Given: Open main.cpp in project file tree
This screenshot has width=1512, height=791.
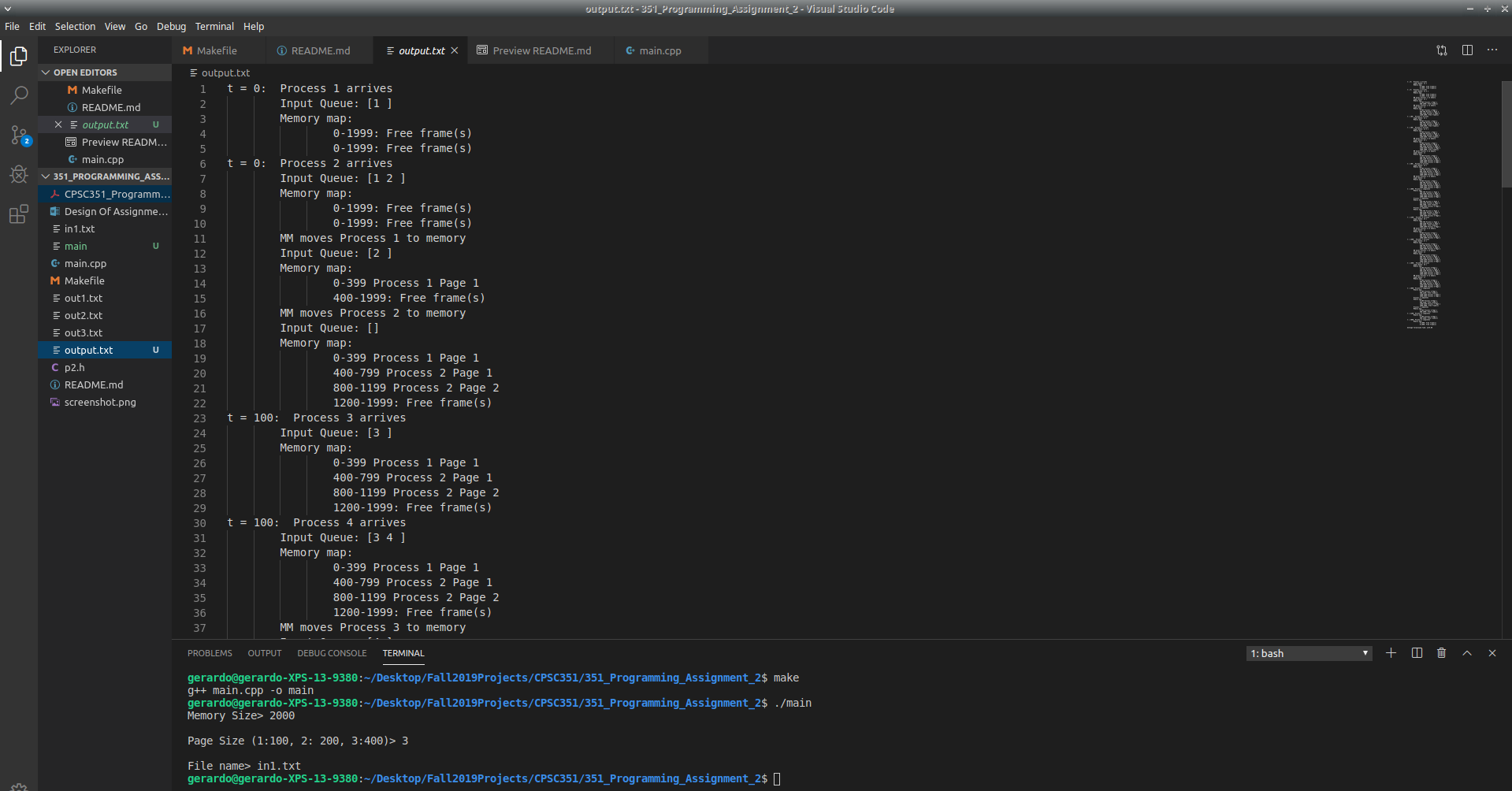Looking at the screenshot, I should 105,263.
